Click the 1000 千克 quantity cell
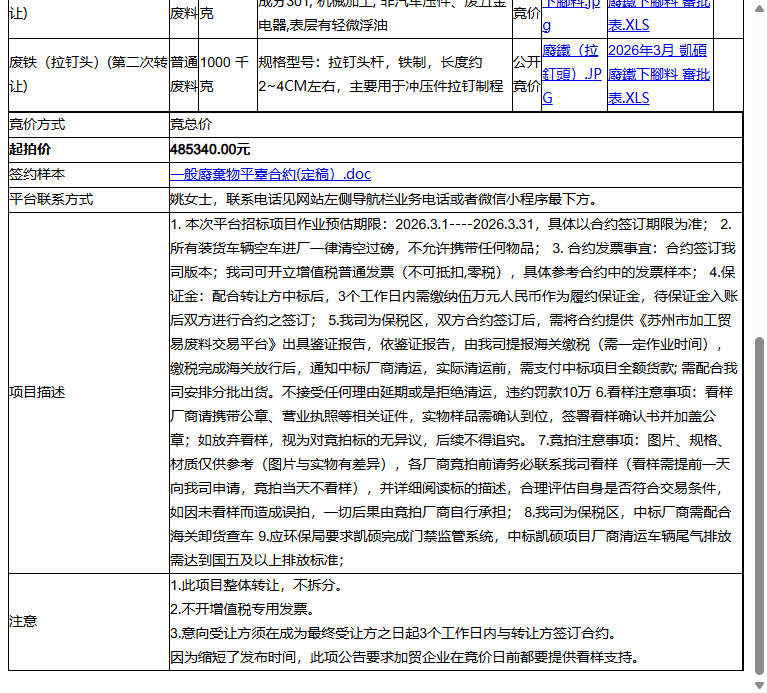 tap(227, 74)
